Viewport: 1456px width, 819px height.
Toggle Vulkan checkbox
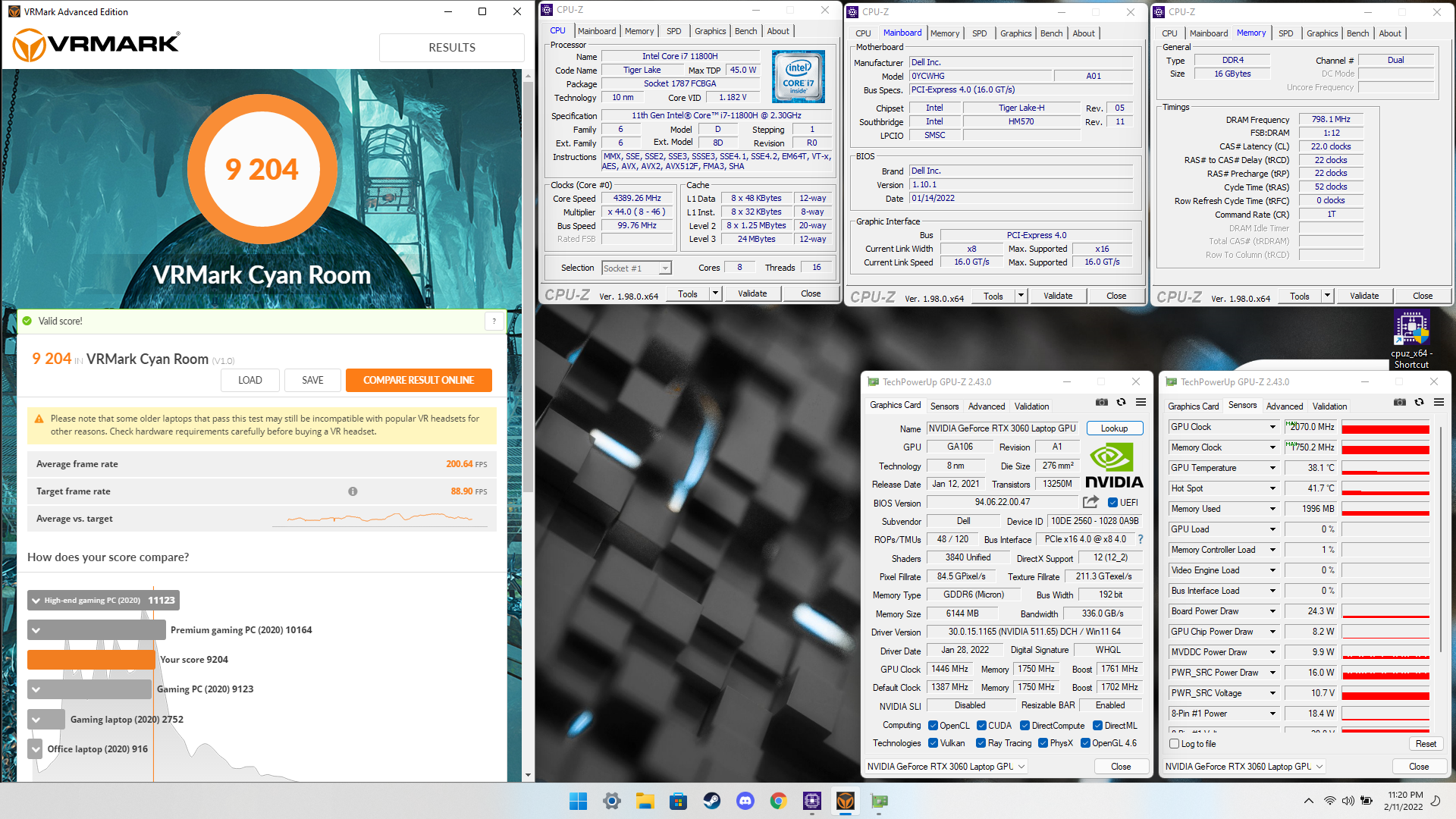(934, 743)
